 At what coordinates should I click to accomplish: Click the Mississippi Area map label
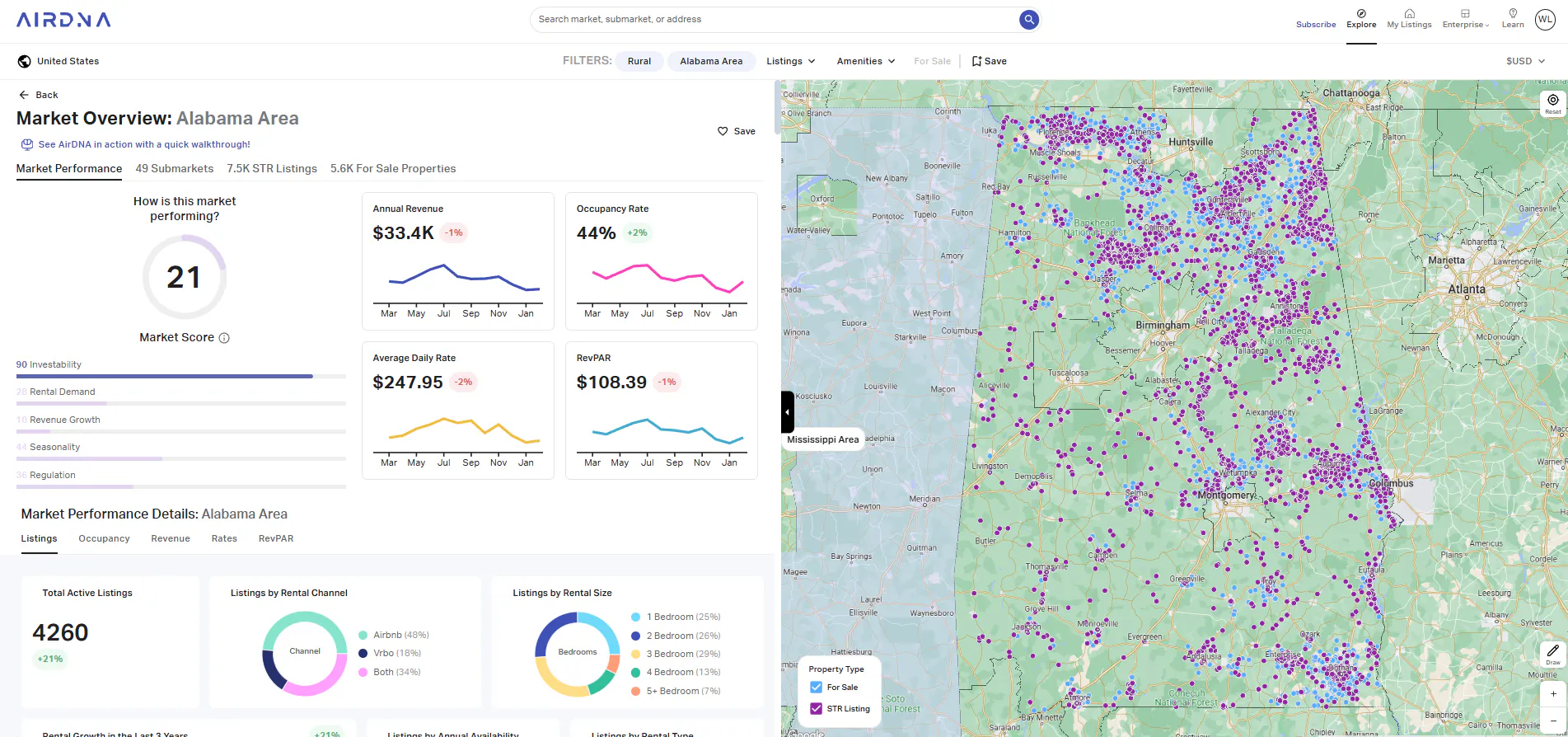click(x=822, y=439)
